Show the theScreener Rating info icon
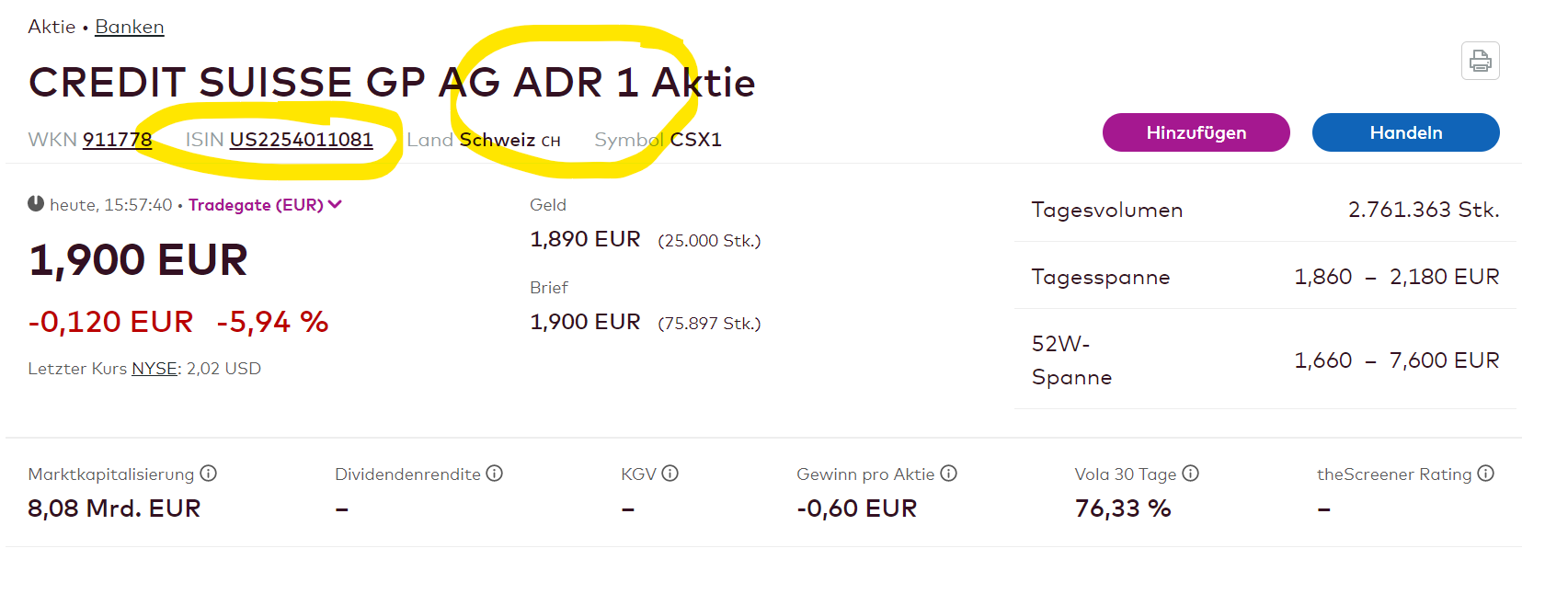1568x594 pixels. point(1486,474)
